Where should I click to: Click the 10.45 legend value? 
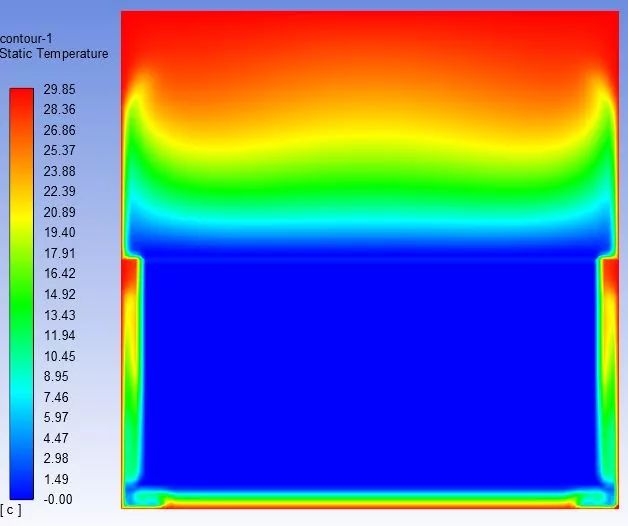(59, 357)
